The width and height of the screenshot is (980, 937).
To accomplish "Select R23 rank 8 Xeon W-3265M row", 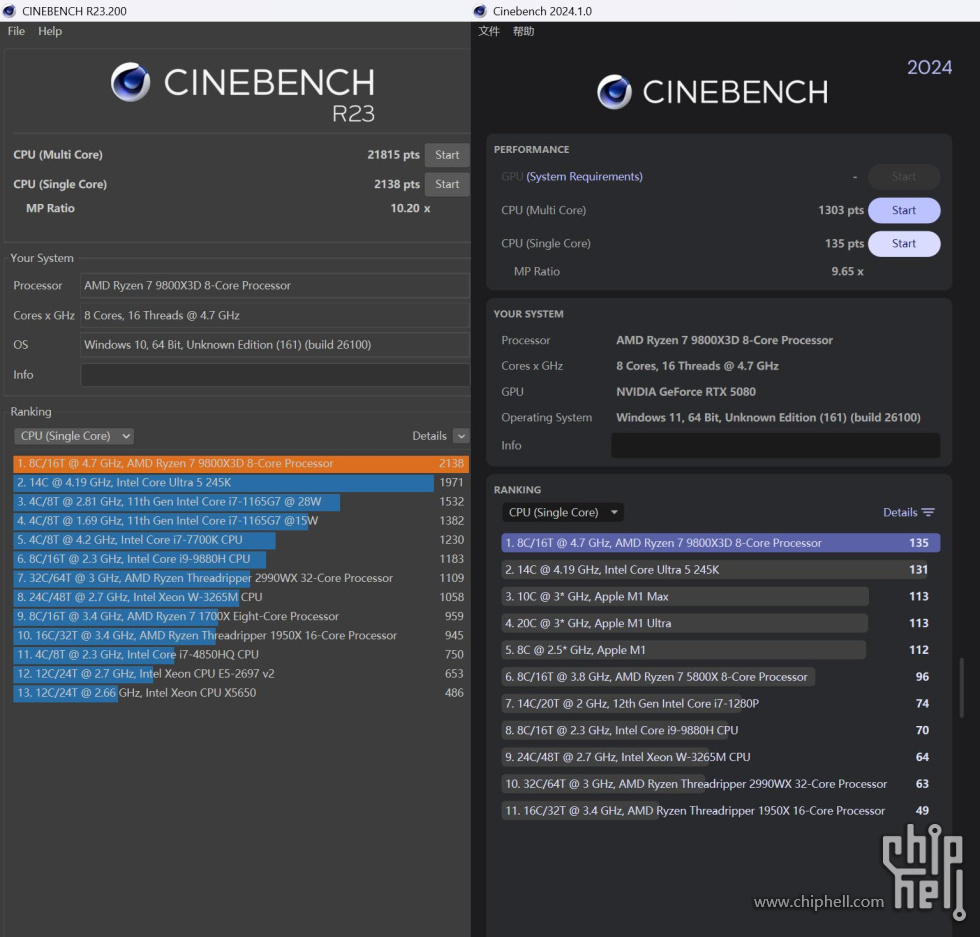I will coord(241,597).
